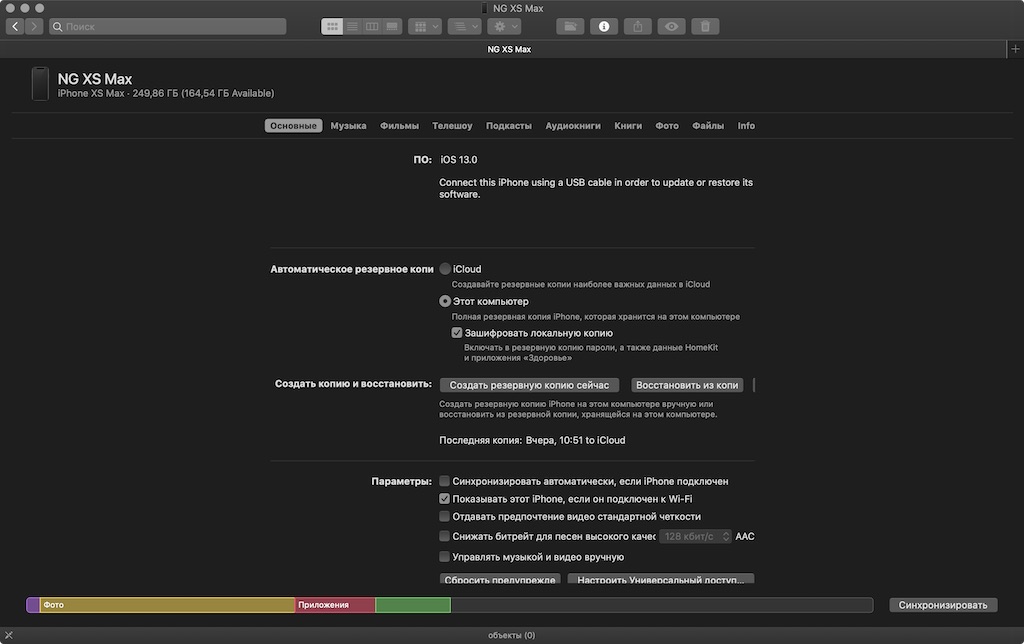1024x644 pixels.
Task: Open the Файлы tab
Action: coord(708,125)
